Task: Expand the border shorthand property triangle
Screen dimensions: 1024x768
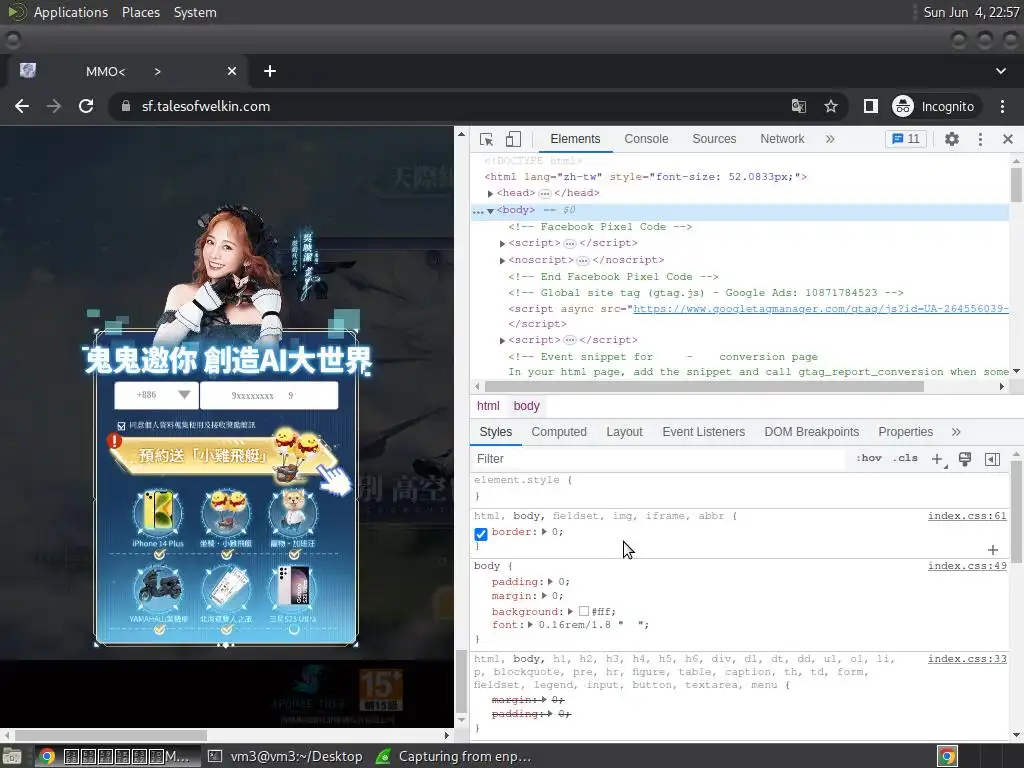Action: tap(544, 532)
